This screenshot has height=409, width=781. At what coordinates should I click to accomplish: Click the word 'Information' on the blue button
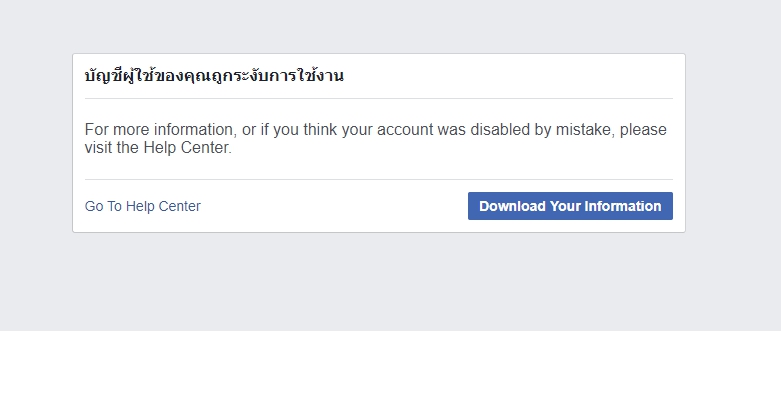tap(623, 206)
